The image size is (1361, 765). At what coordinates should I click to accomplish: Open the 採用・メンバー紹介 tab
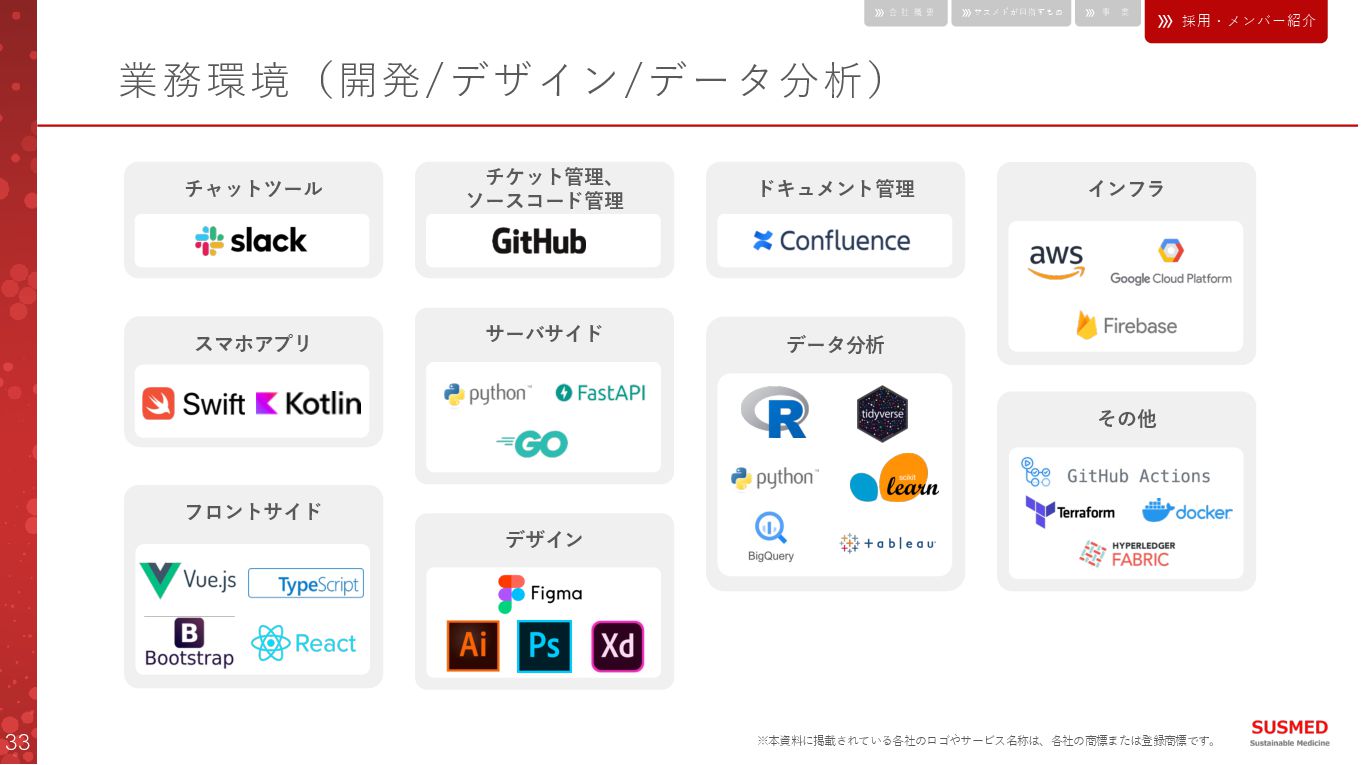tap(1236, 21)
